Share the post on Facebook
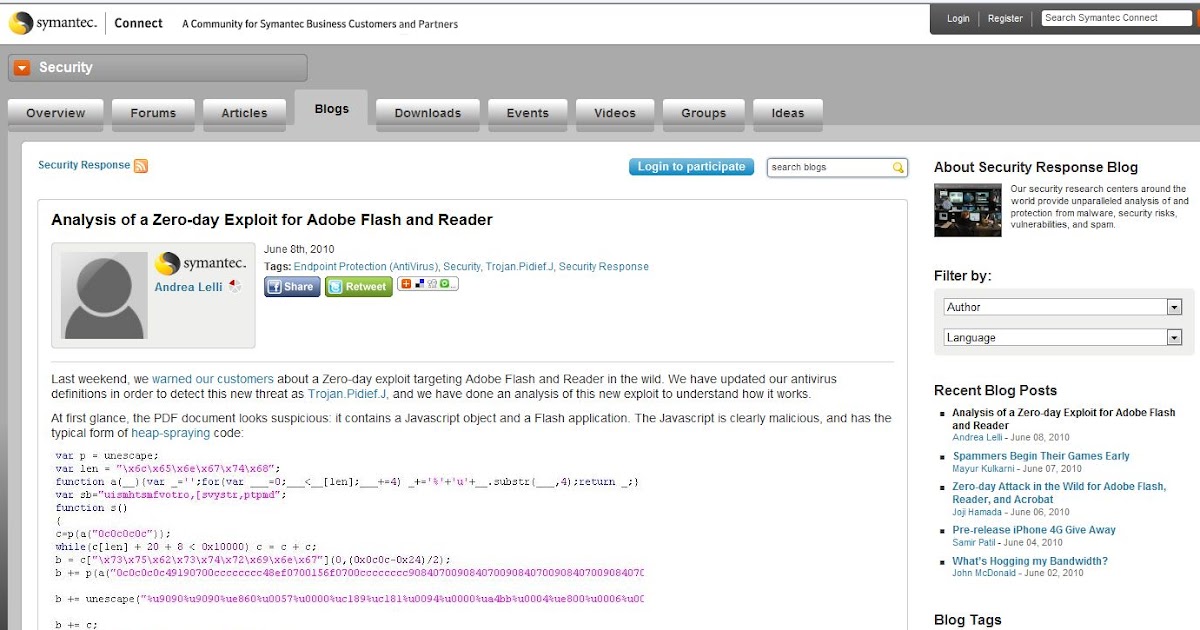 coord(292,287)
